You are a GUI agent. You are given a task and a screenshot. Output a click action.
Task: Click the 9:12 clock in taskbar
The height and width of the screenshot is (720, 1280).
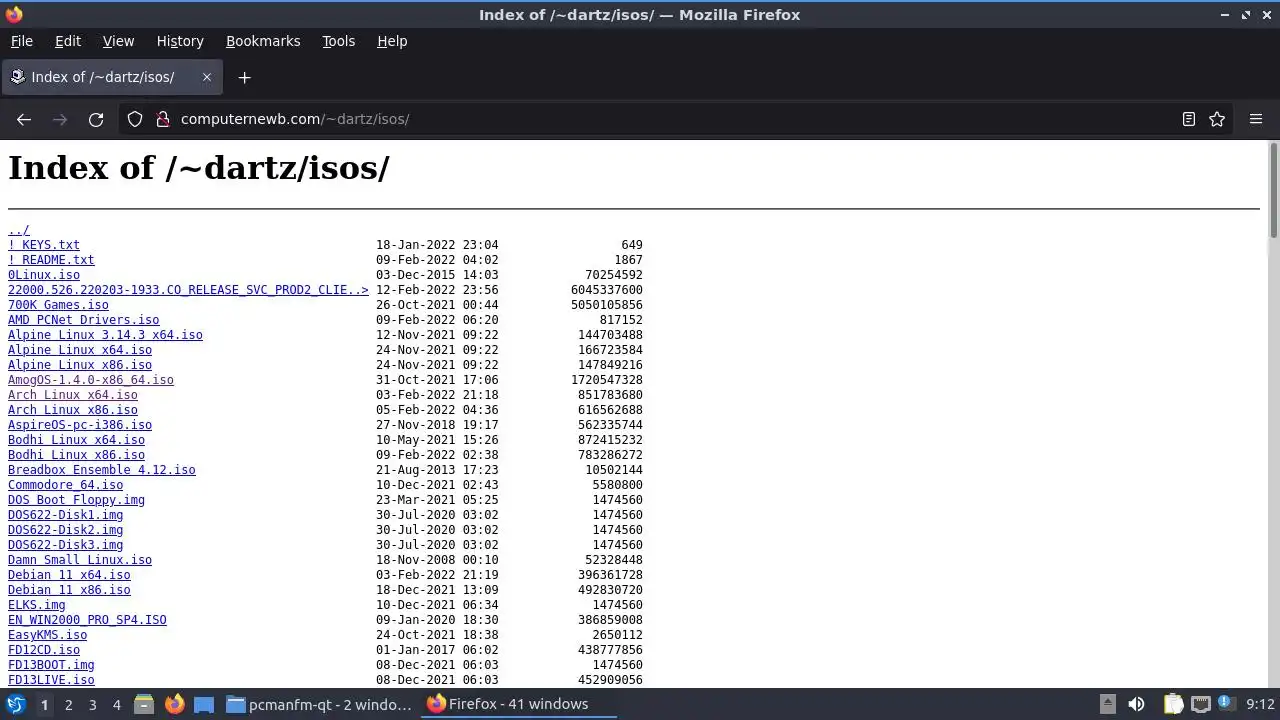tap(1260, 704)
